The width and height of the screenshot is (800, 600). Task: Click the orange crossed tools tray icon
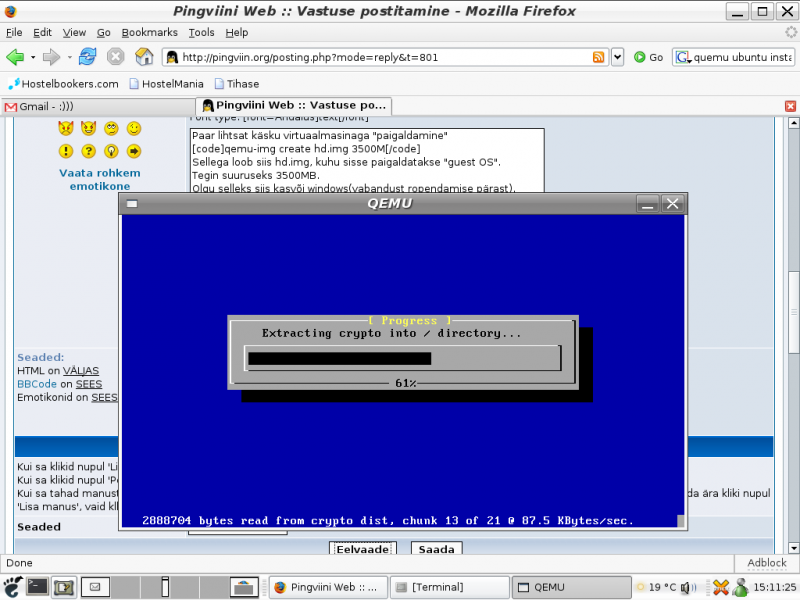click(x=720, y=587)
